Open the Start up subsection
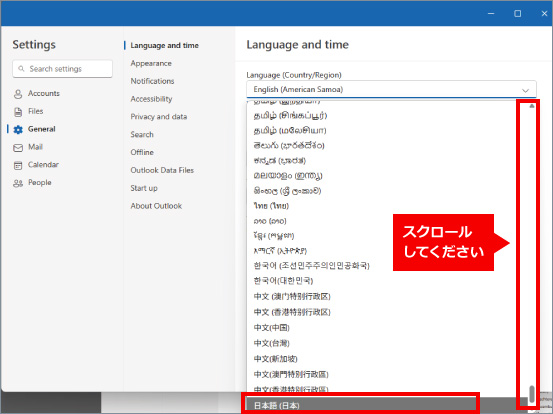 tap(144, 188)
